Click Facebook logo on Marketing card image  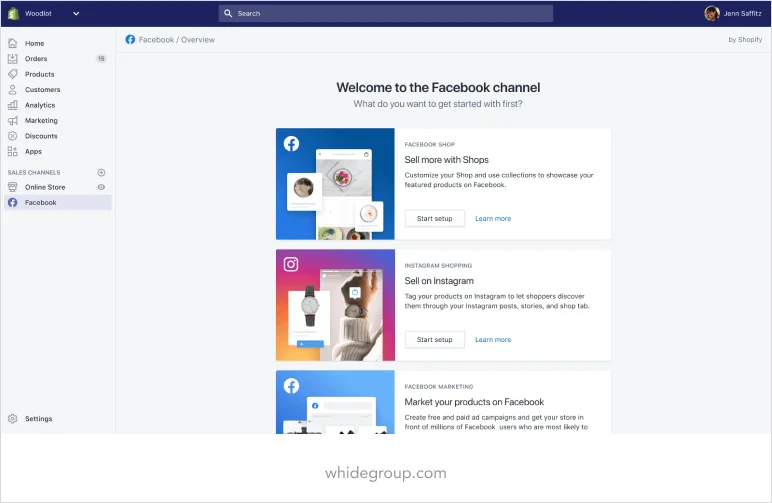pos(291,386)
